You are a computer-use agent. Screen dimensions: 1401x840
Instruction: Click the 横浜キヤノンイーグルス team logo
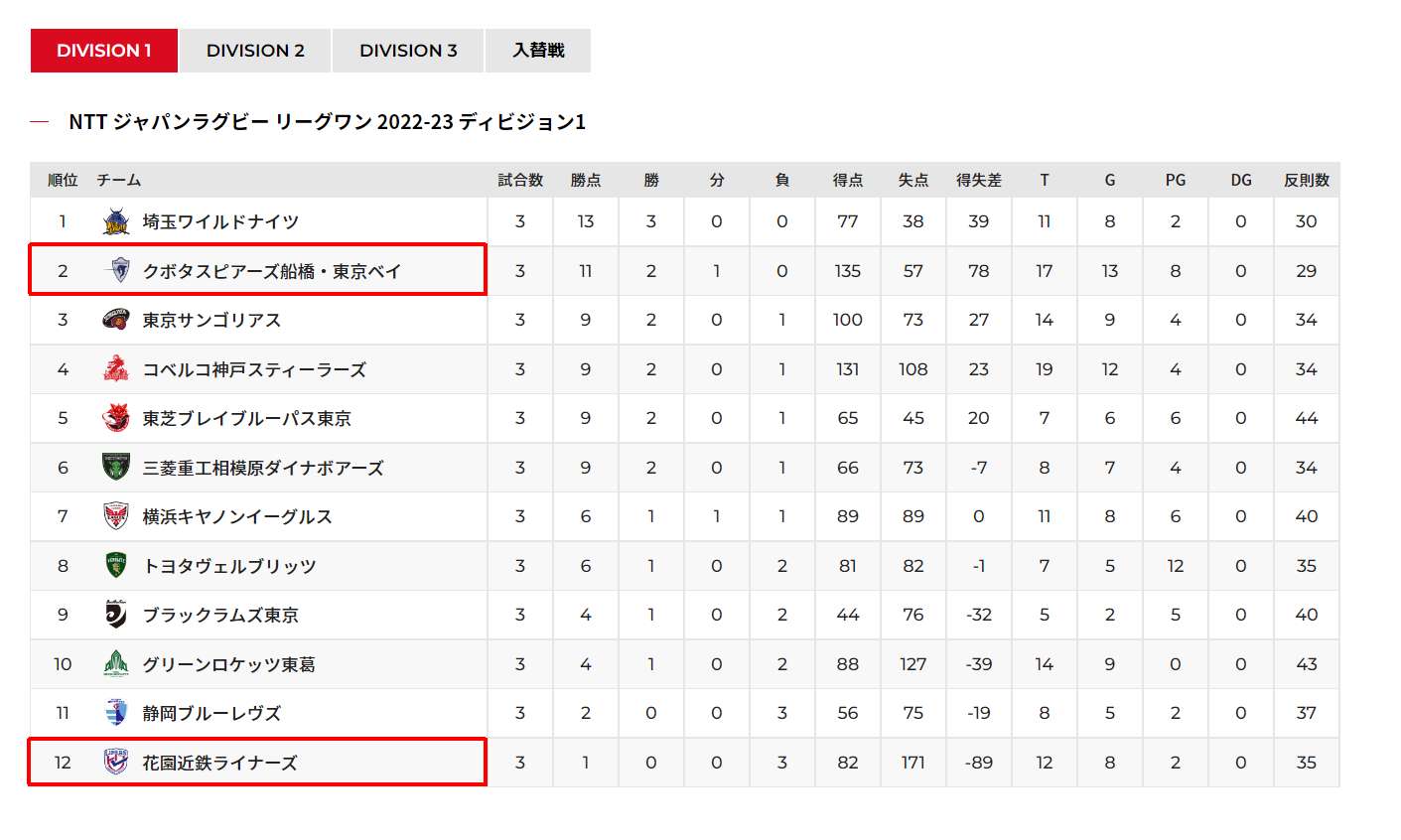click(x=116, y=516)
